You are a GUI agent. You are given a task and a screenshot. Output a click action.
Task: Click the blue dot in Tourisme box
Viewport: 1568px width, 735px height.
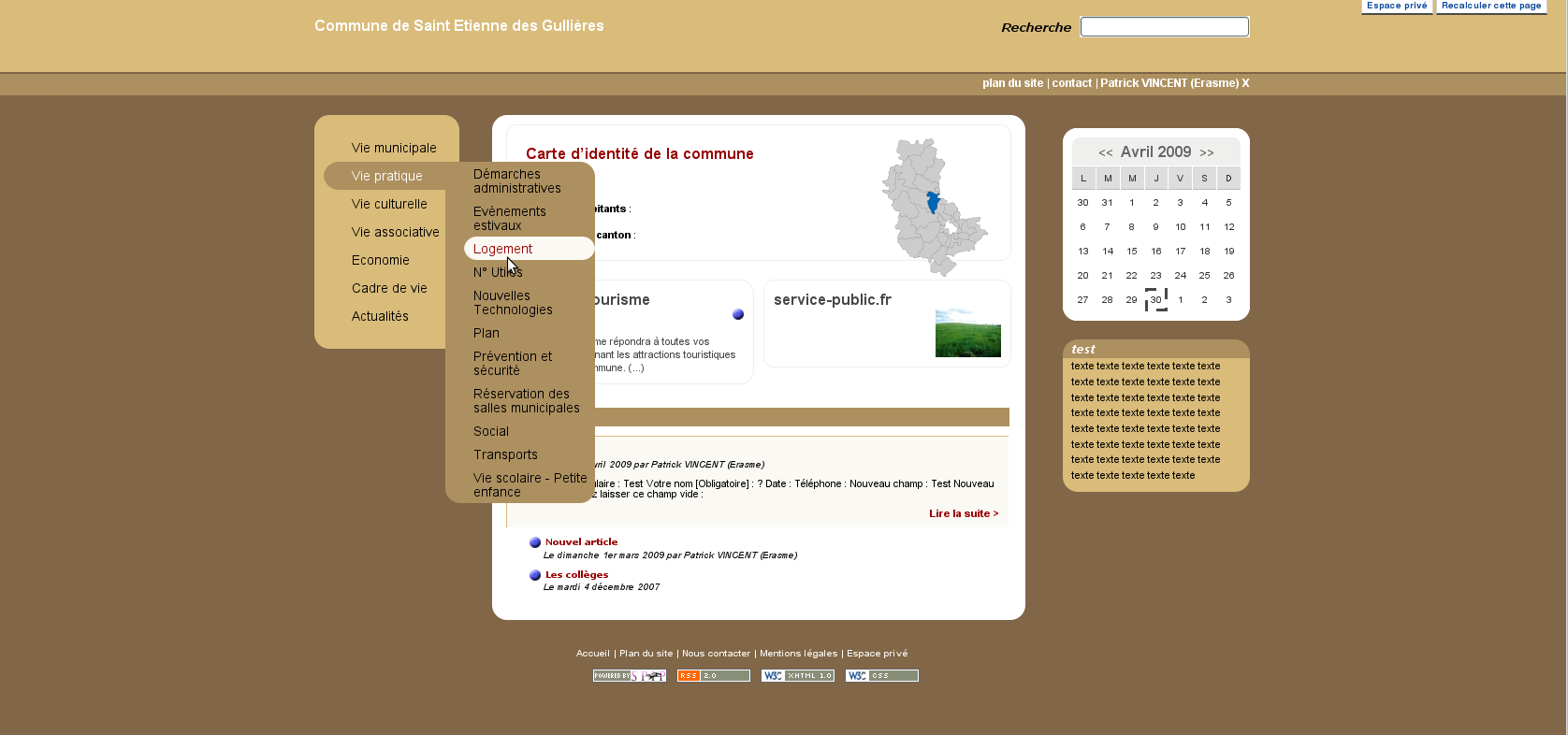(738, 314)
